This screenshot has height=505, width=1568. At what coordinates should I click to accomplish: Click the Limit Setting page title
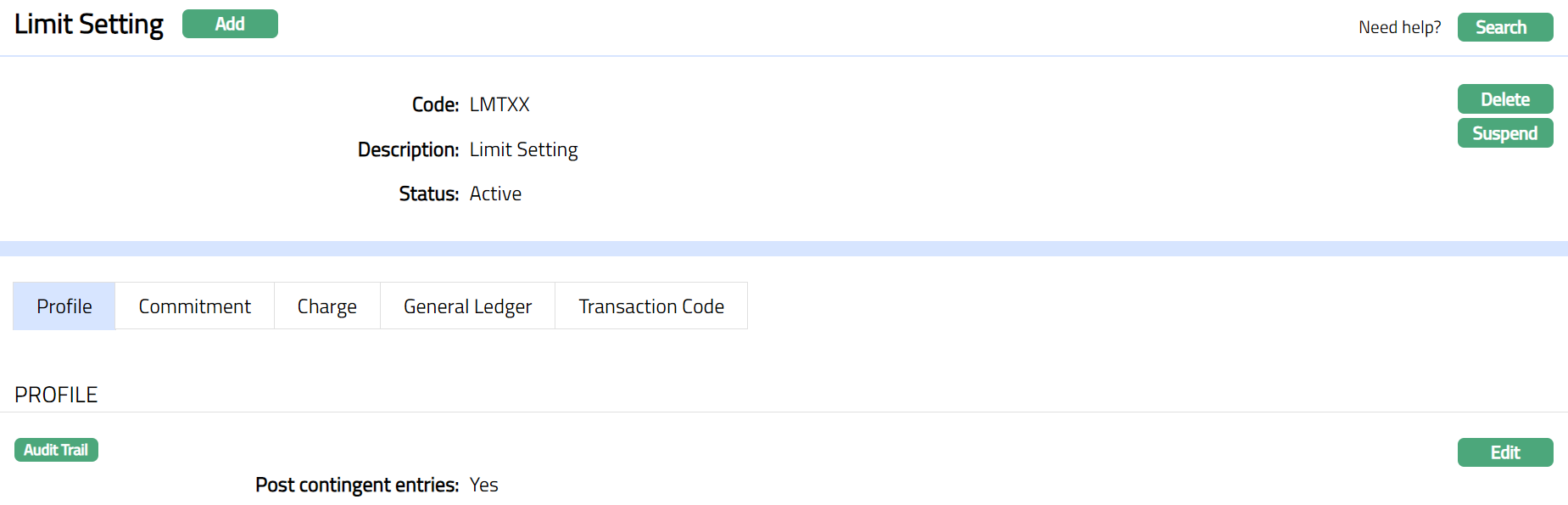click(89, 25)
